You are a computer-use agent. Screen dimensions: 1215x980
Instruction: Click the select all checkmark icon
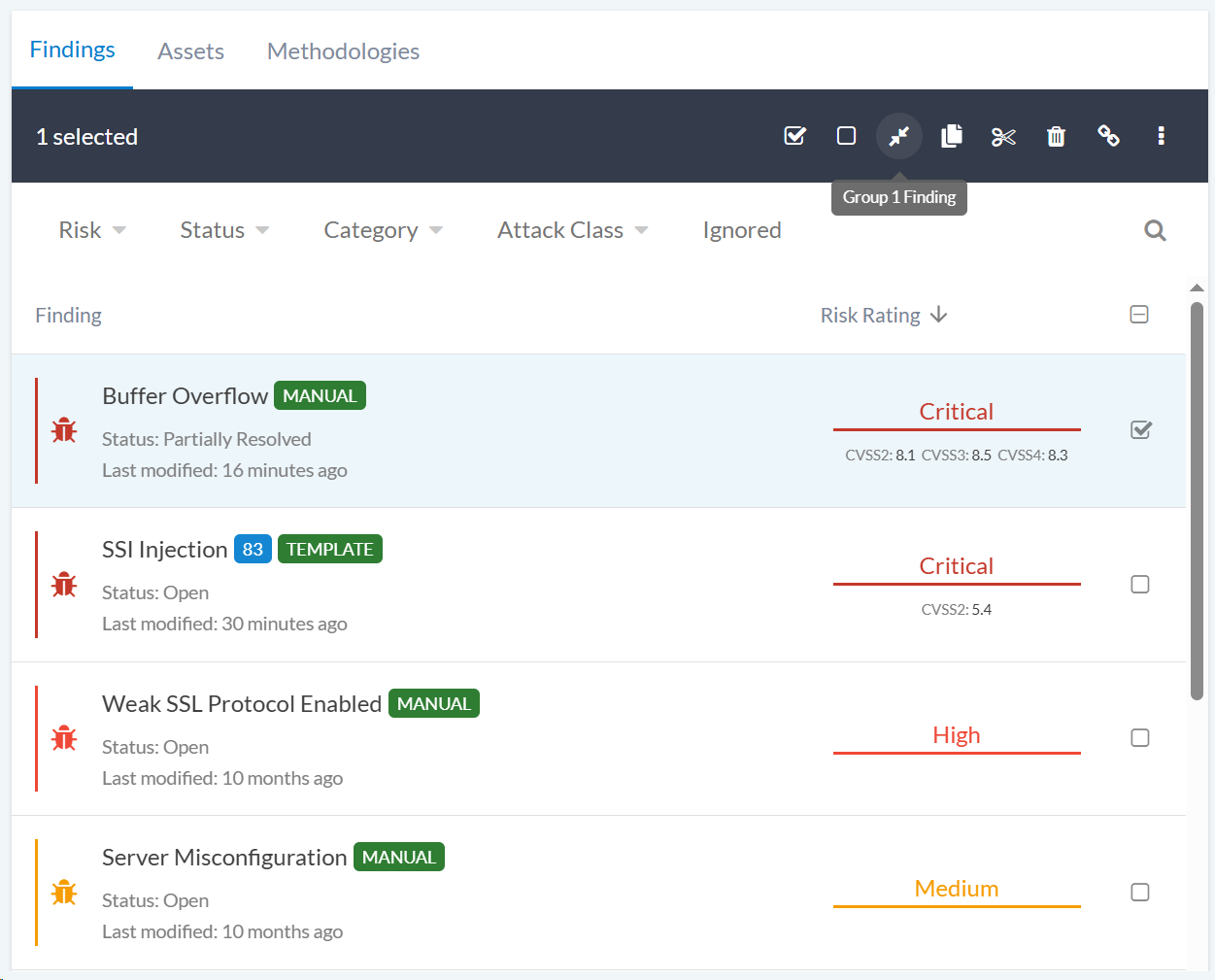coord(794,136)
